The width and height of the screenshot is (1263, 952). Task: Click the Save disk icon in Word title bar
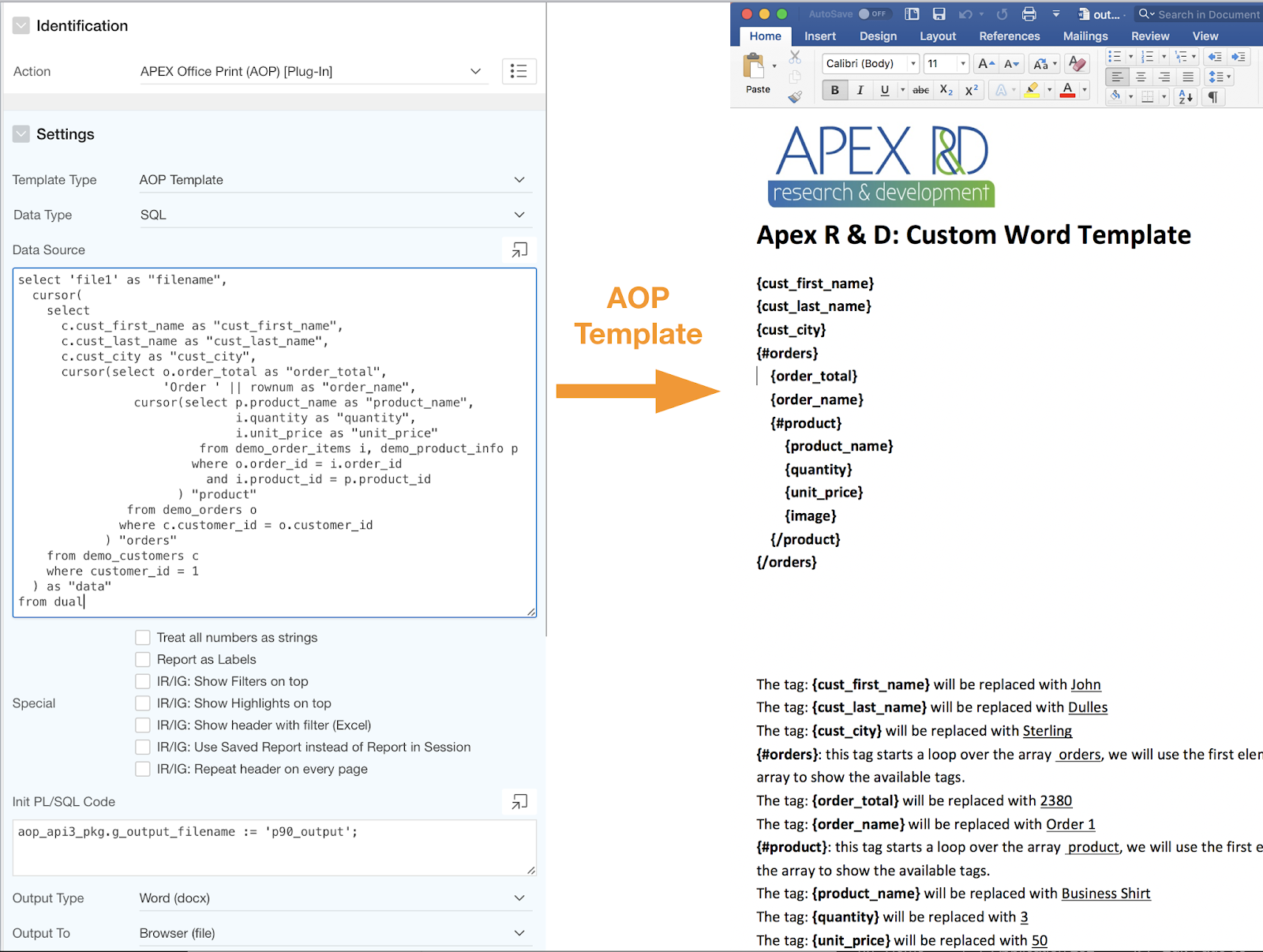(x=939, y=14)
